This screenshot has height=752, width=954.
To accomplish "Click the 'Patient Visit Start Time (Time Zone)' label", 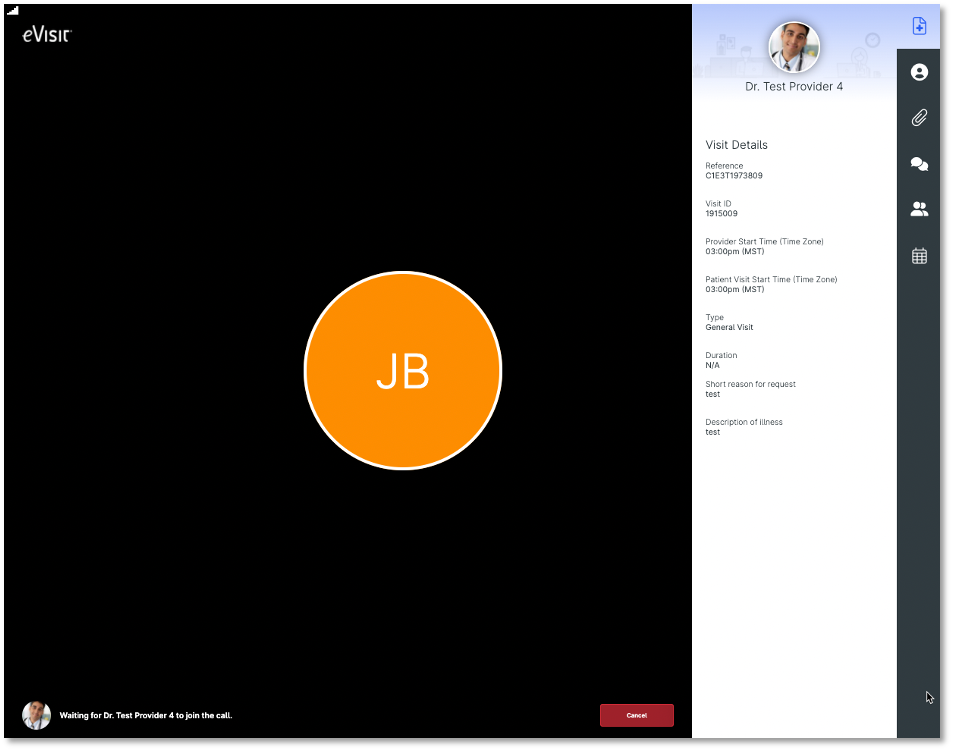I will (x=771, y=279).
